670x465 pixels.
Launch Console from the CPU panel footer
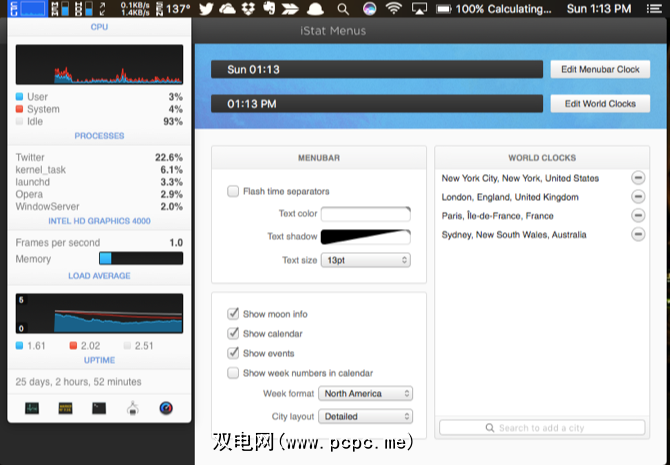click(65, 408)
